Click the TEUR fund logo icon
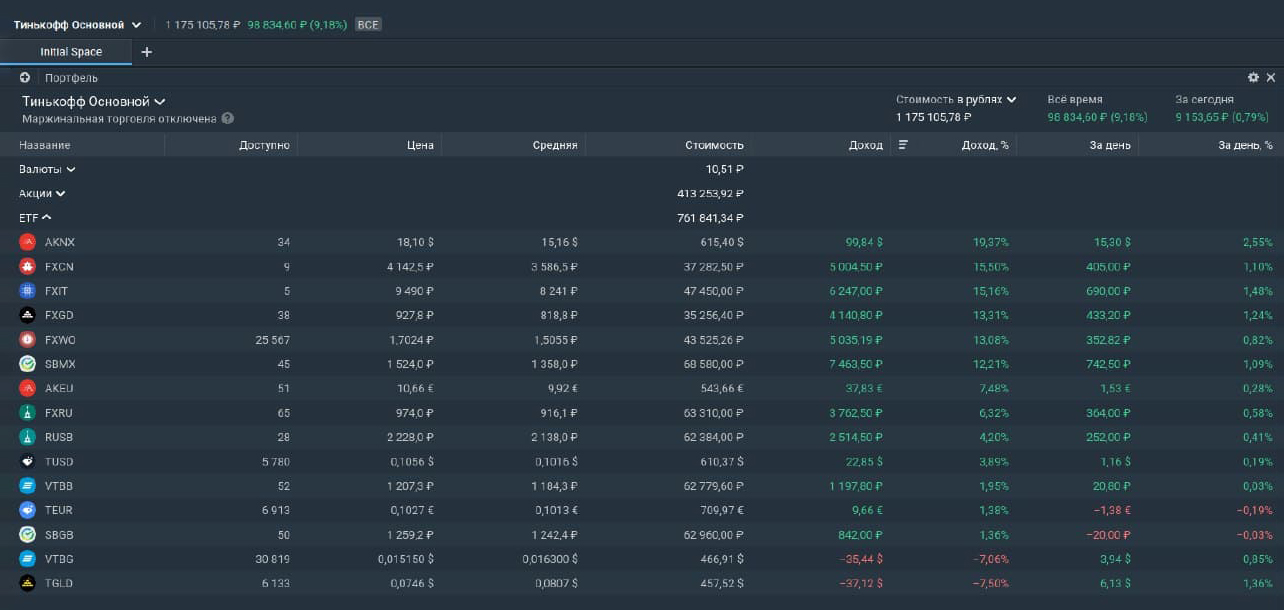1284x610 pixels. (x=27, y=510)
